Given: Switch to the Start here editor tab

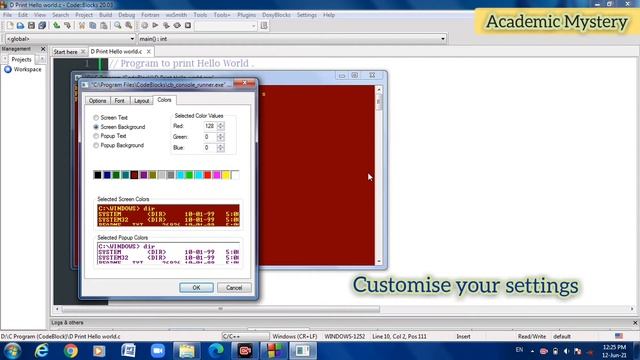Looking at the screenshot, I should [x=65, y=52].
